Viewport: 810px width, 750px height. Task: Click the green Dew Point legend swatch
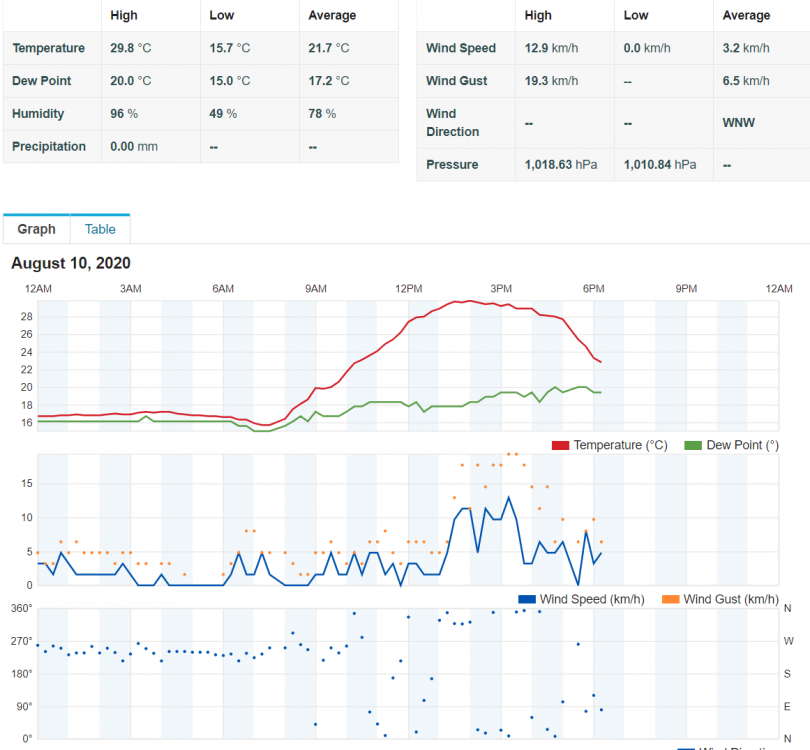point(693,445)
